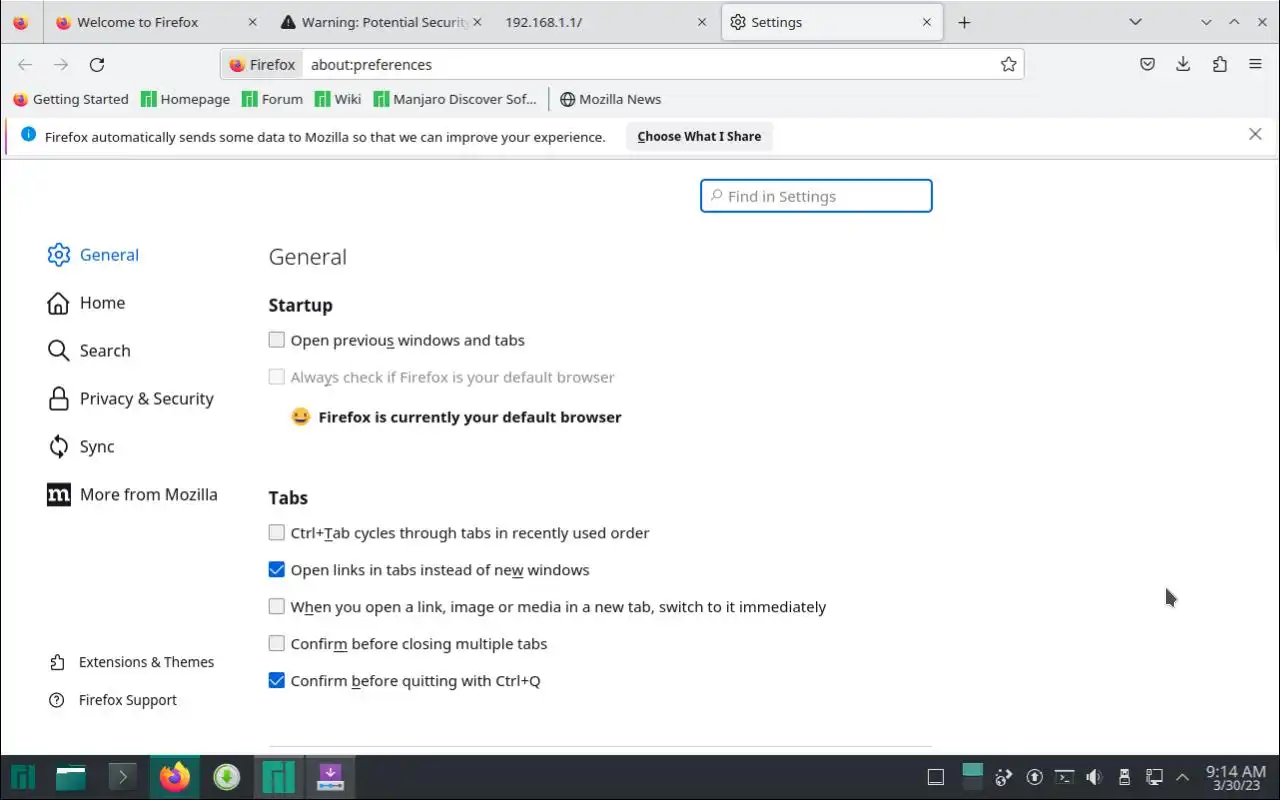Screen dimensions: 1280x800
Task: Open the Manjaro Hello taskbar window
Action: click(278, 777)
